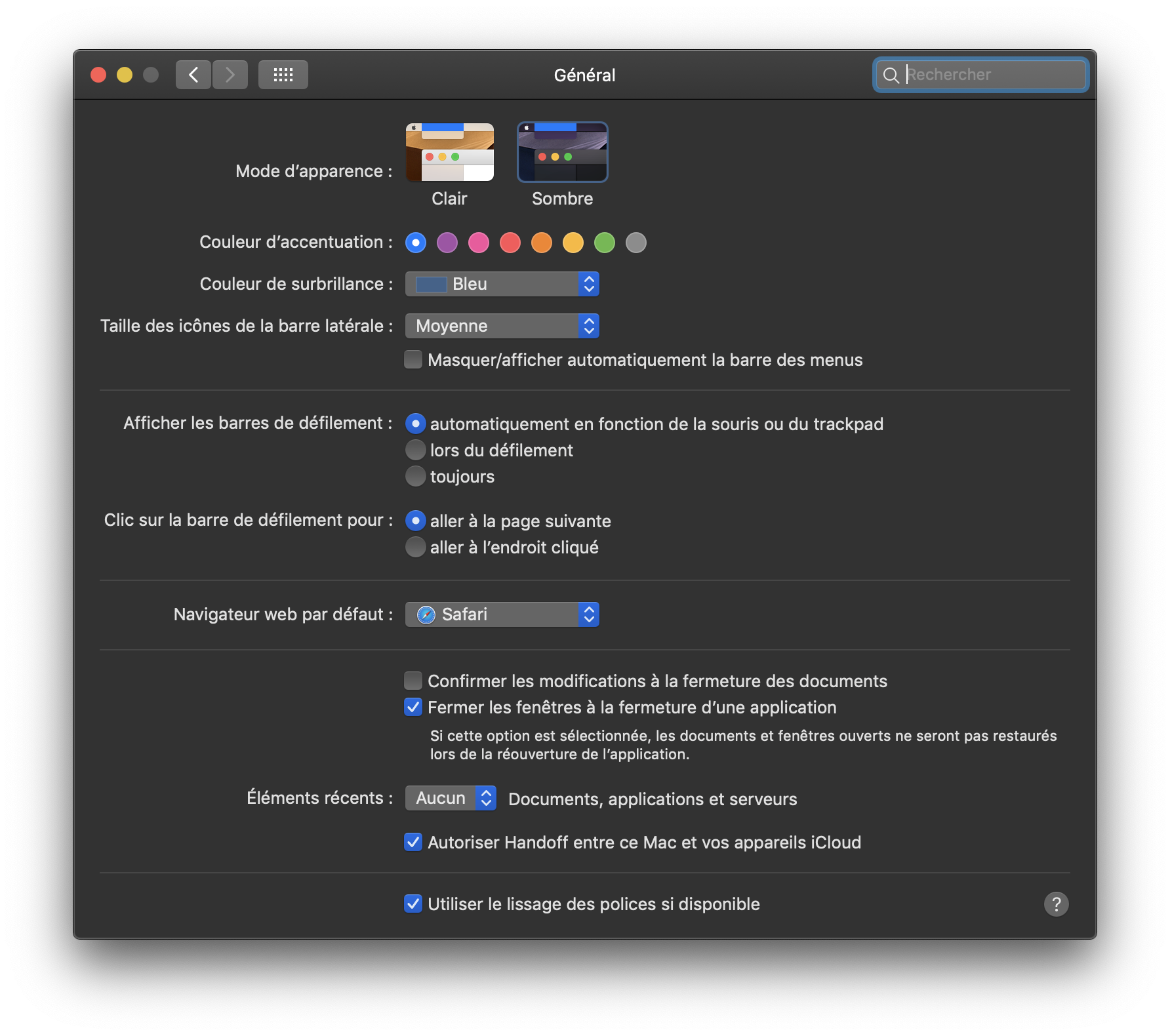The image size is (1170, 1036).
Task: Select 'aller à l'endroit cliqué' option
Action: (x=416, y=548)
